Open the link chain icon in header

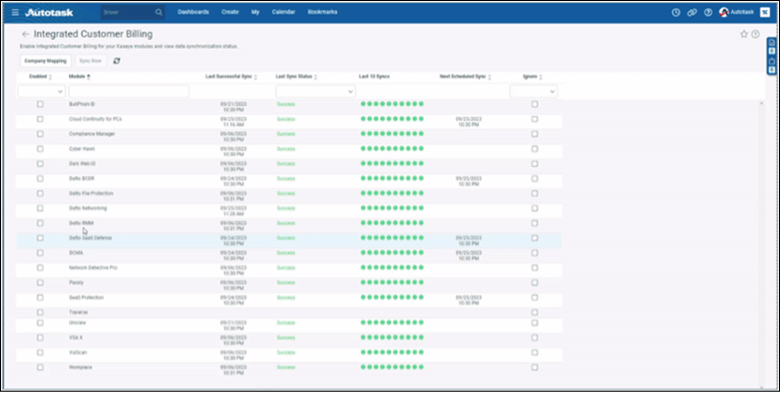[692, 12]
